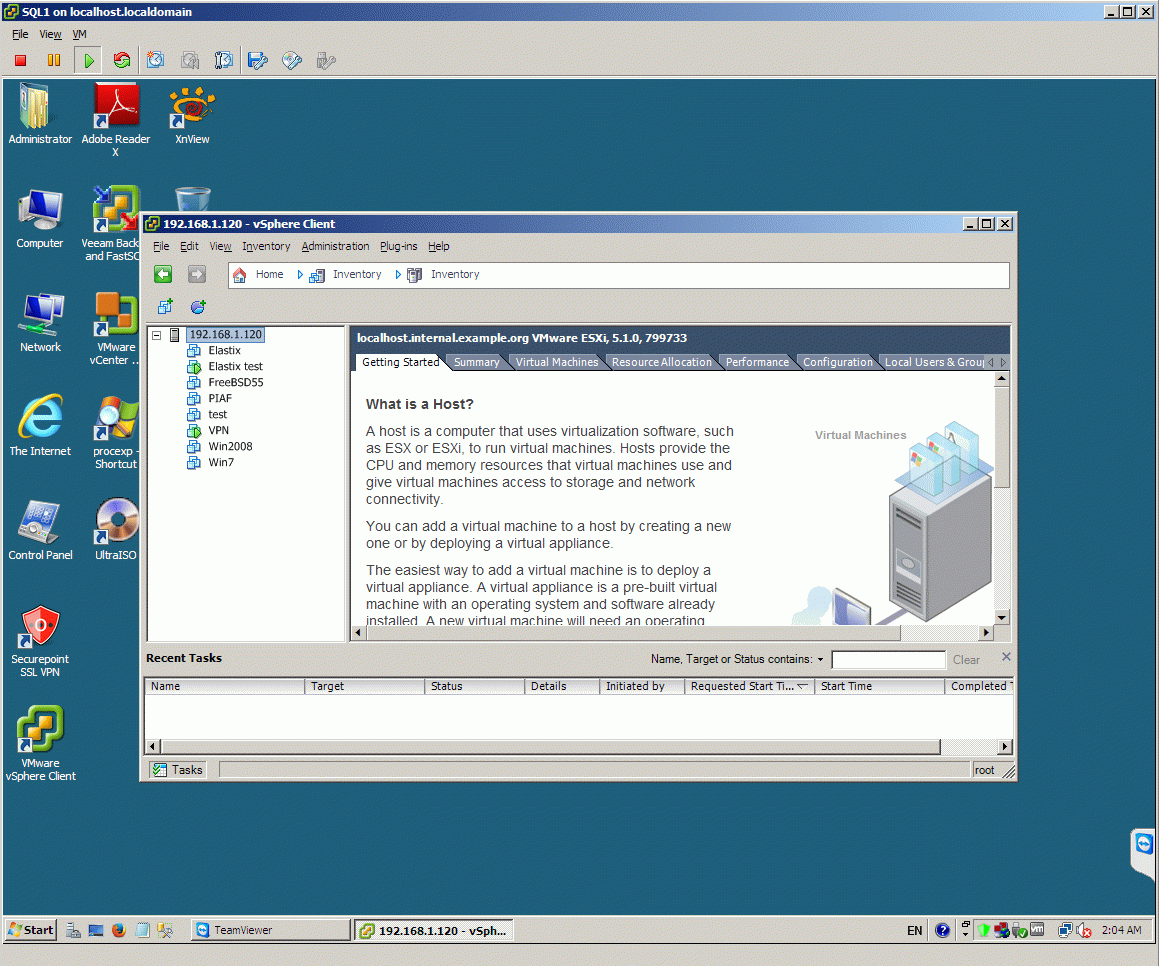Select the Win7 virtual machine
Image resolution: width=1159 pixels, height=966 pixels.
point(221,462)
